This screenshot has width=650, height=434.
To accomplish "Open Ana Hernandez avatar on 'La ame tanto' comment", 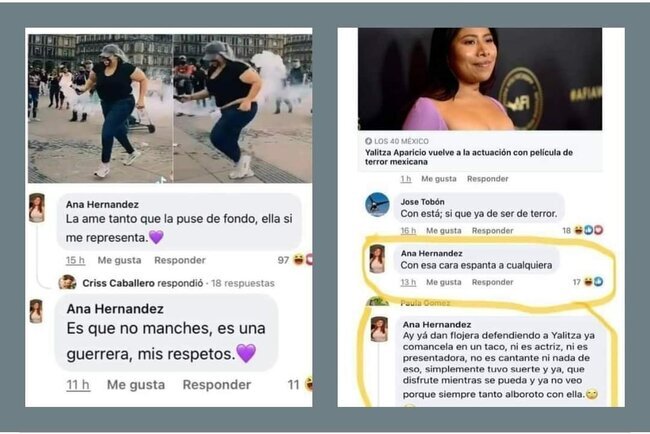I will coord(36,208).
